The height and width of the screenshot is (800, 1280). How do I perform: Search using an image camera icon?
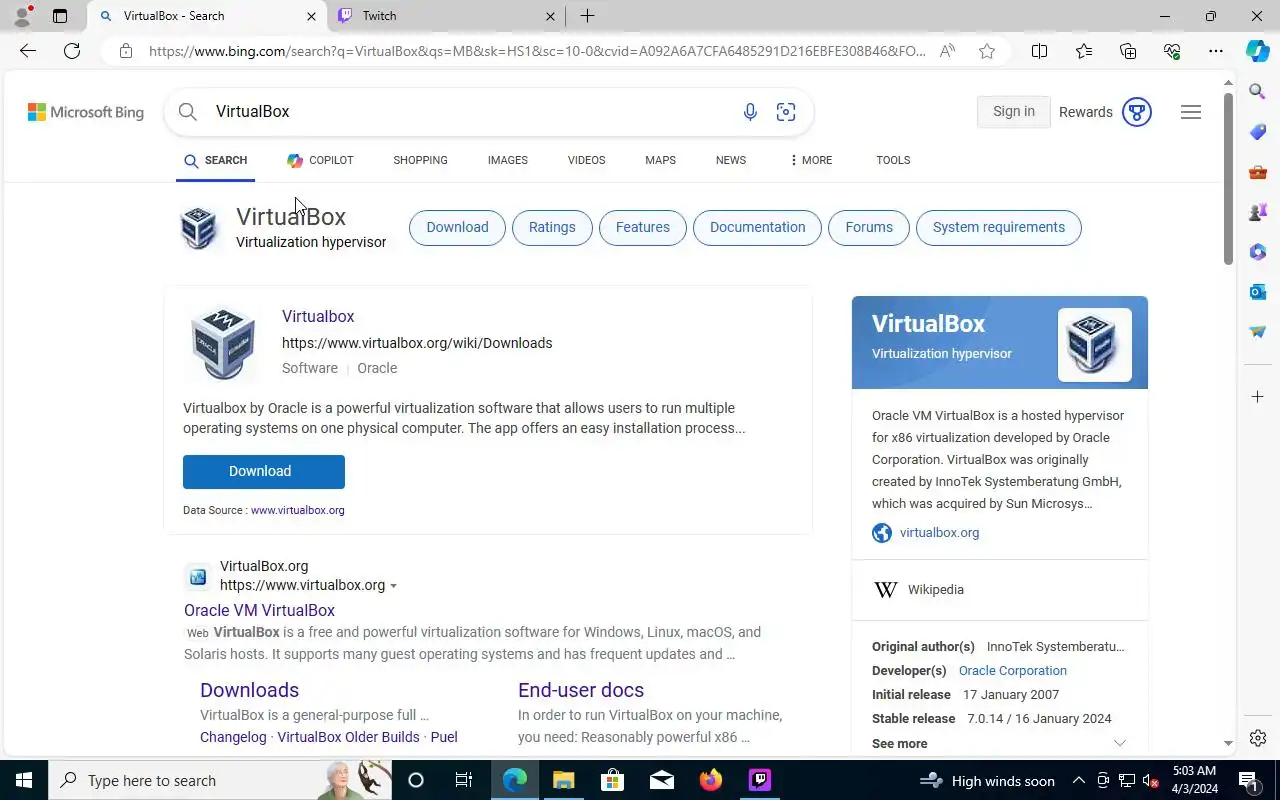coord(786,112)
